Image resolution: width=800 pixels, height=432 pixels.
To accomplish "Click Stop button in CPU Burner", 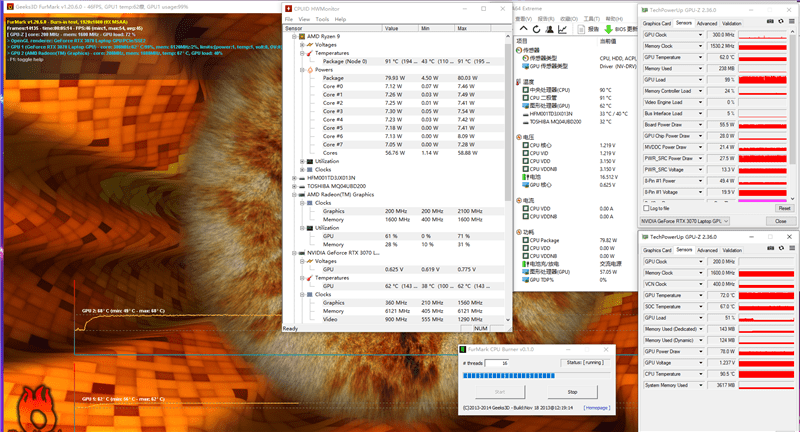I will click(572, 392).
